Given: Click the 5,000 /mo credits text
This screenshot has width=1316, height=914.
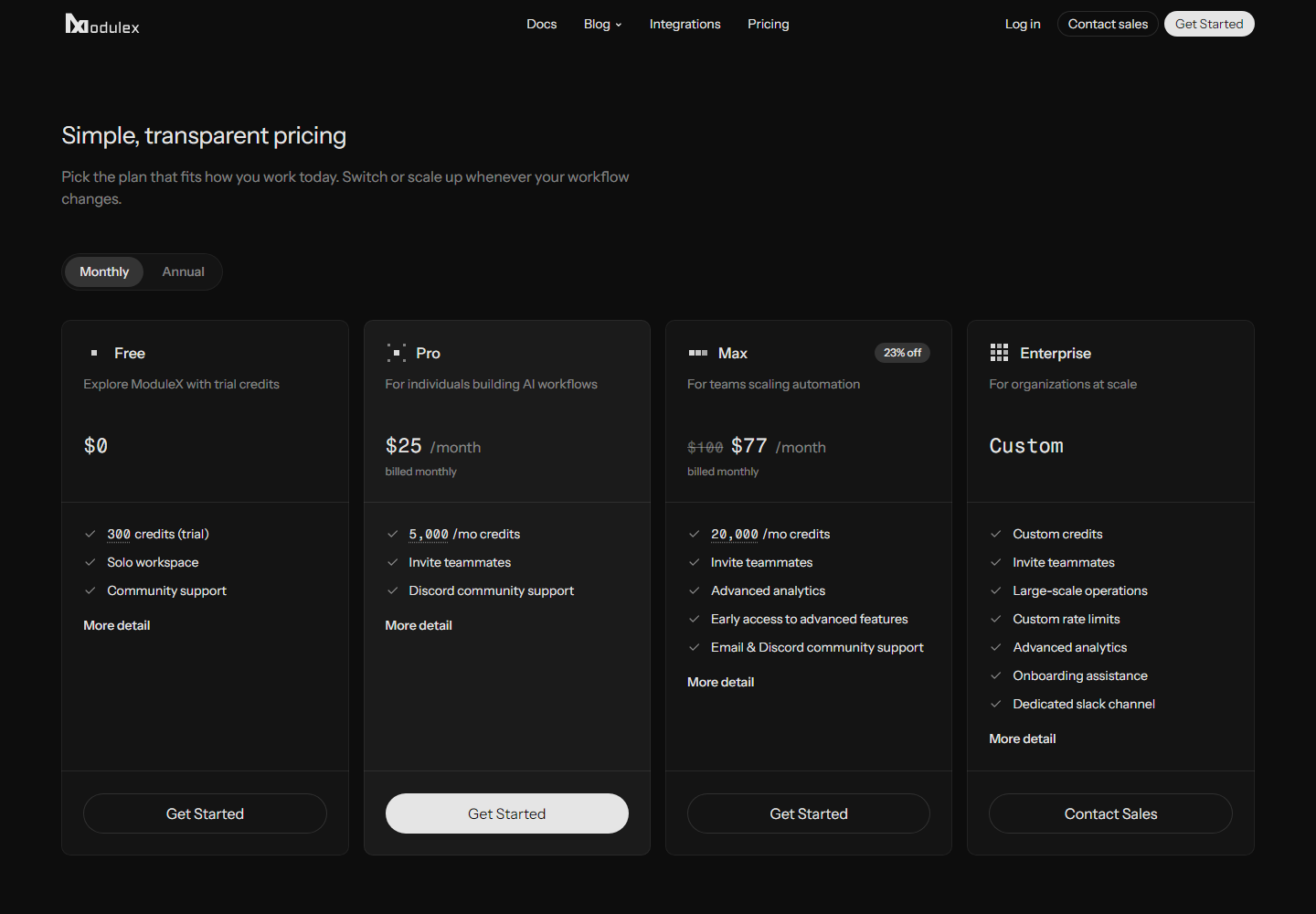Looking at the screenshot, I should click(x=464, y=534).
